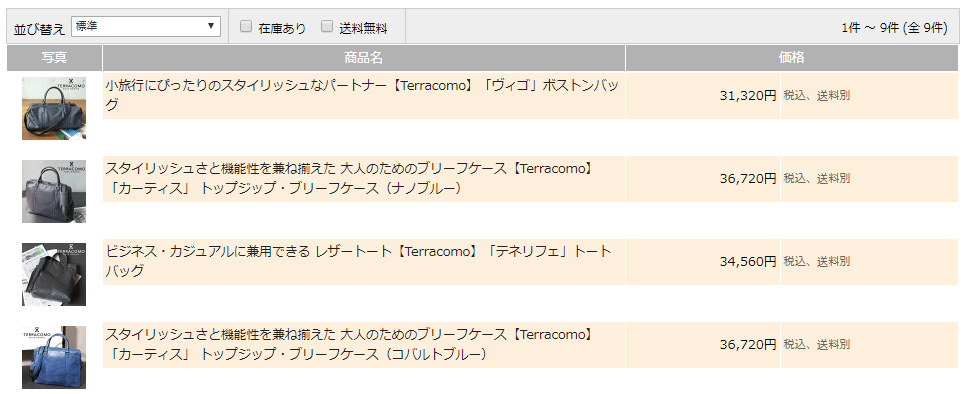Click the 1件 ～ 9件 result count
The height and width of the screenshot is (394, 966).
[894, 28]
